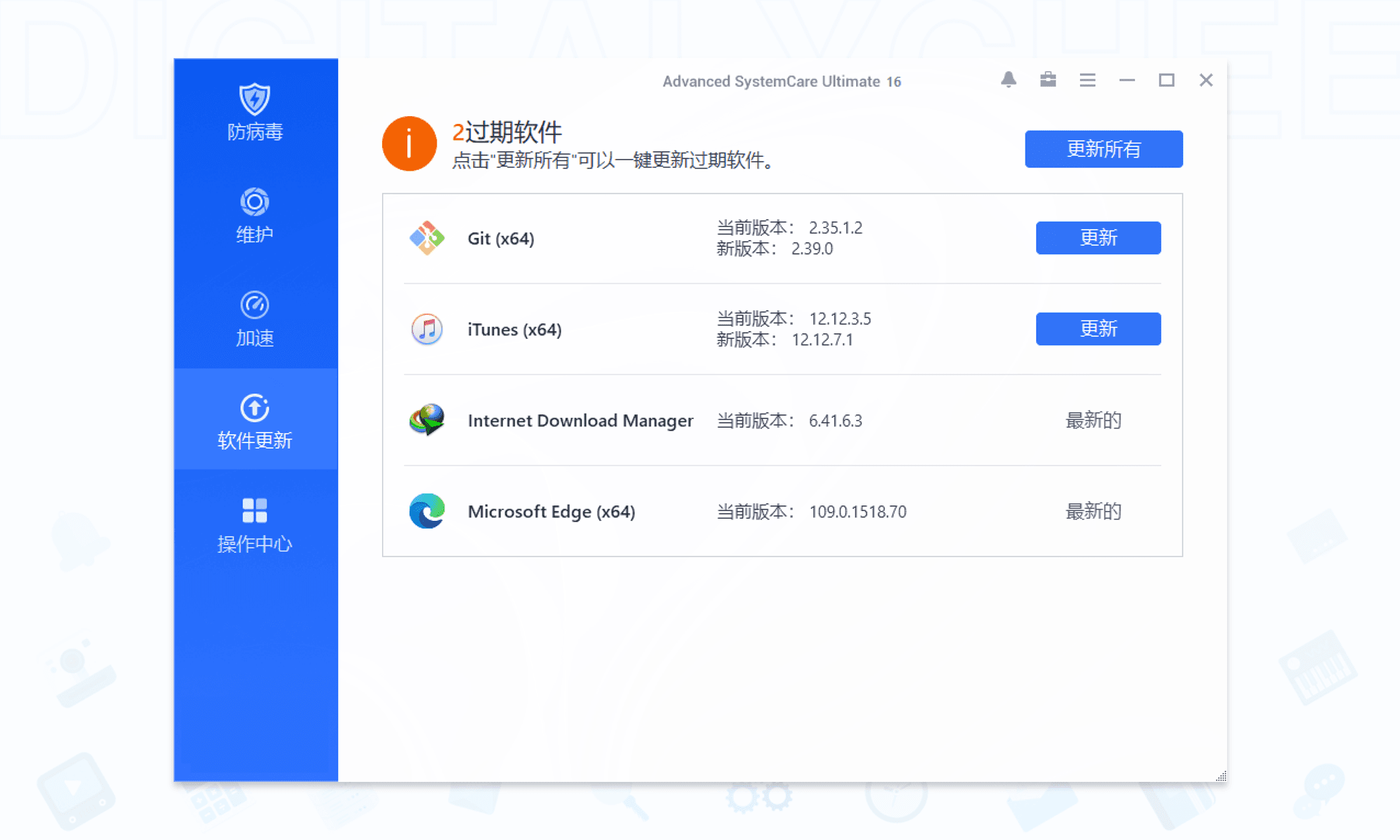Update Git to version 2.39.0
Image resolution: width=1400 pixels, height=840 pixels.
(x=1098, y=238)
